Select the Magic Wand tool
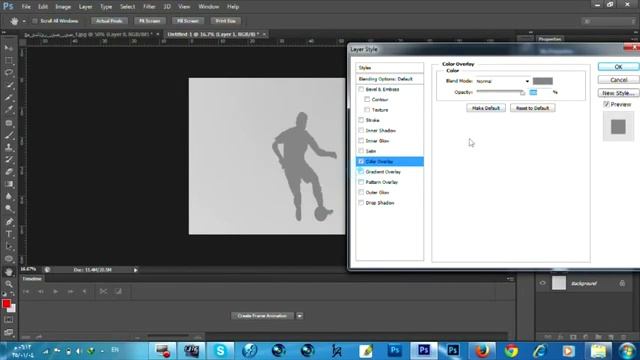Screen dimensions: 640x360 (9, 85)
